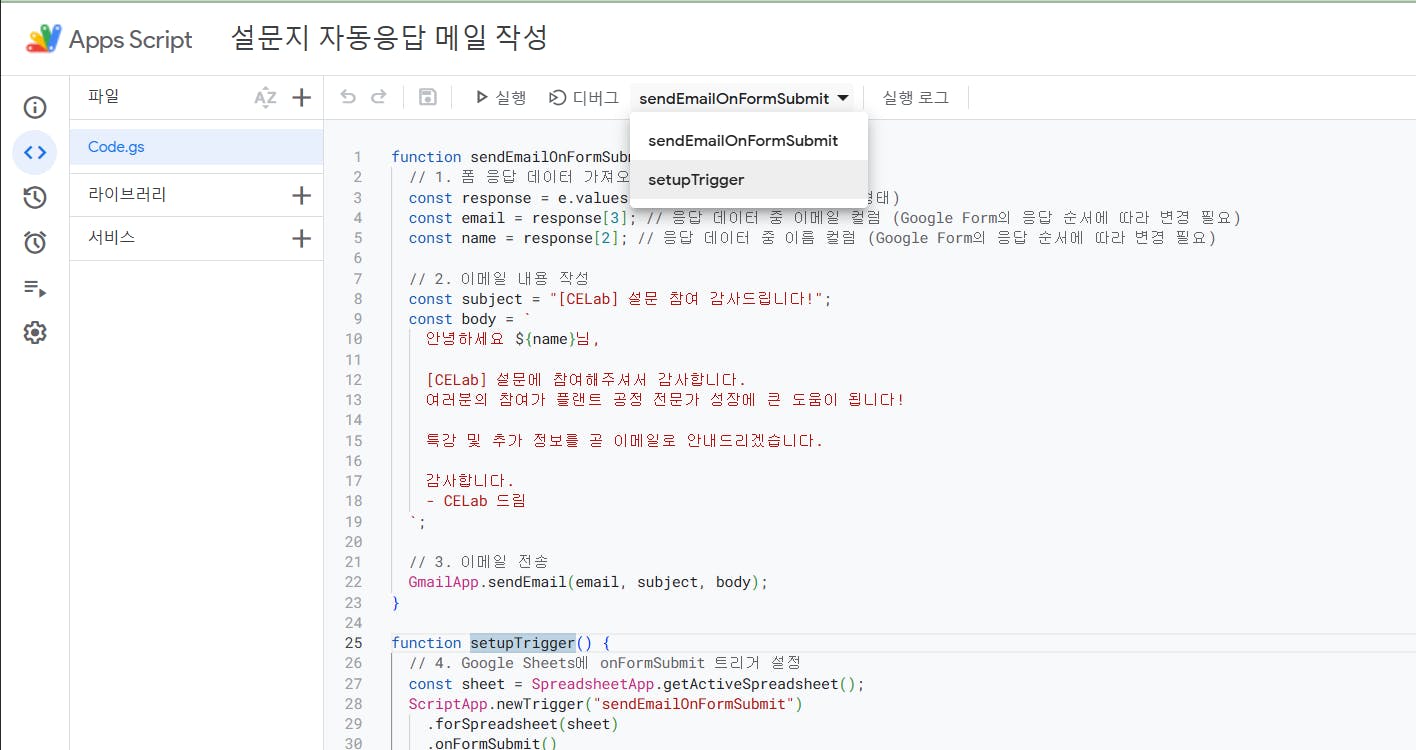Click the '// 2. 이메일 내용 작성' comment
This screenshot has width=1416, height=750.
click(x=499, y=278)
